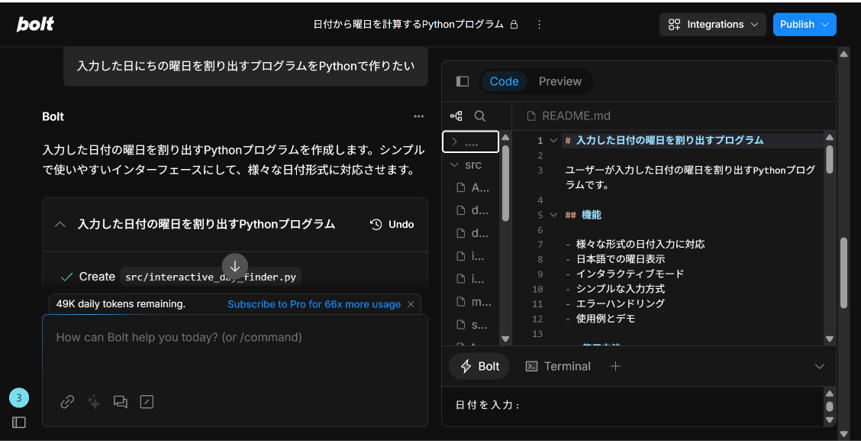Viewport: 861px width, 441px height.
Task: Click the Bolt logo
Action: tap(35, 24)
